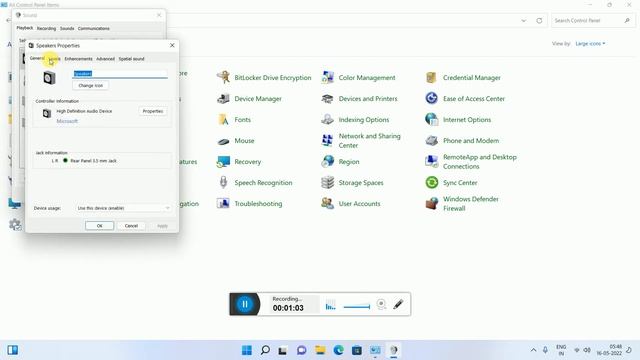
Task: Switch to the Advanced tab
Action: 105,59
